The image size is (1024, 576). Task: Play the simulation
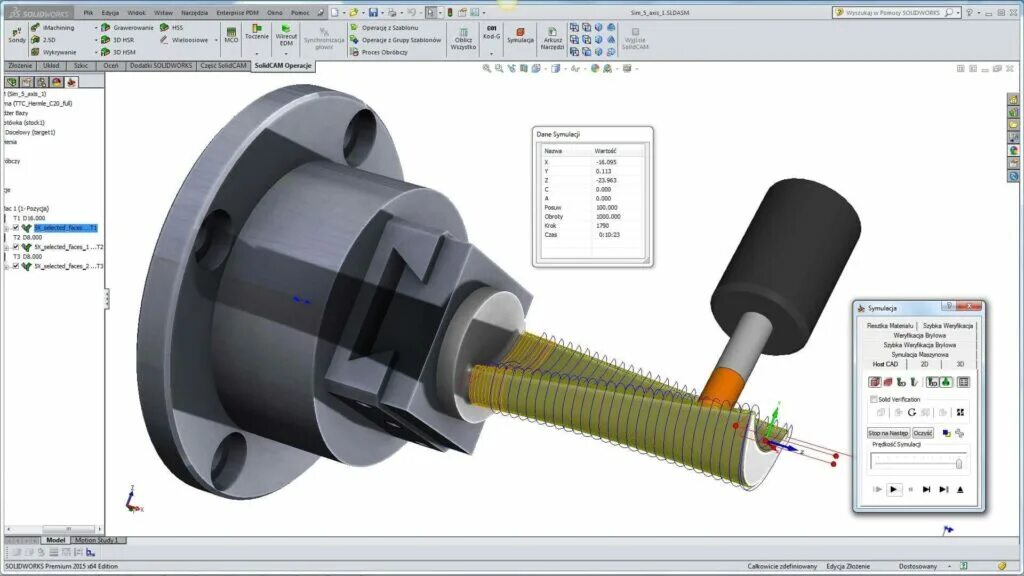893,489
